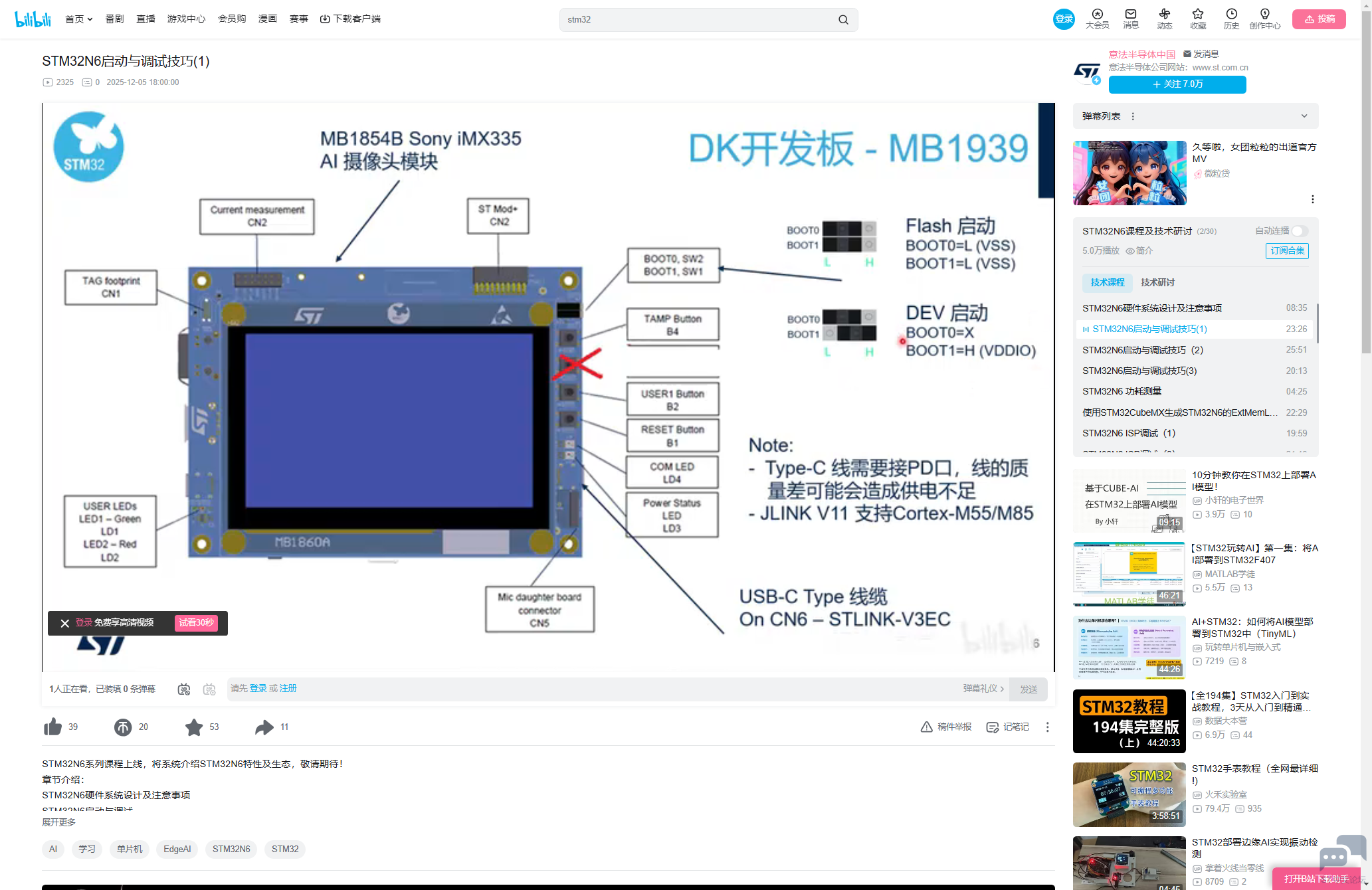The height and width of the screenshot is (890, 1372).
Task: Click the search input field
Action: [x=698, y=20]
